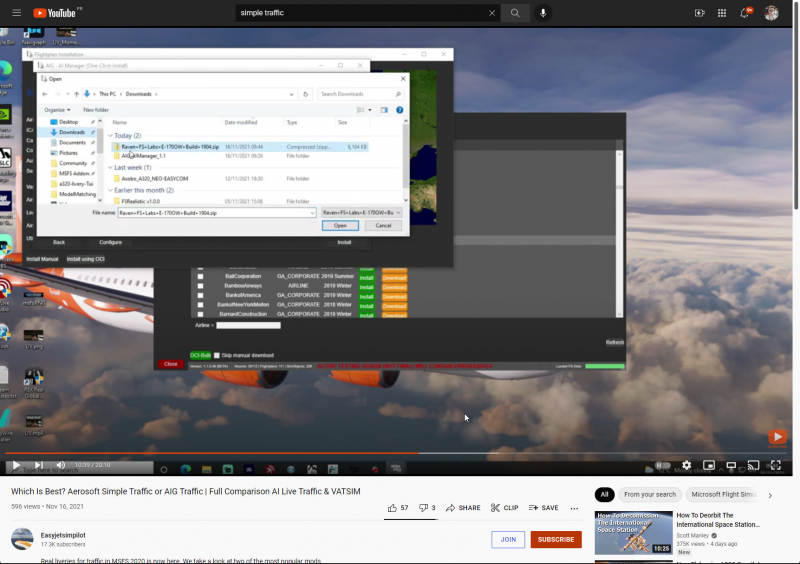Open the view options dropdown arrow
This screenshot has height=564, width=800.
click(370, 110)
